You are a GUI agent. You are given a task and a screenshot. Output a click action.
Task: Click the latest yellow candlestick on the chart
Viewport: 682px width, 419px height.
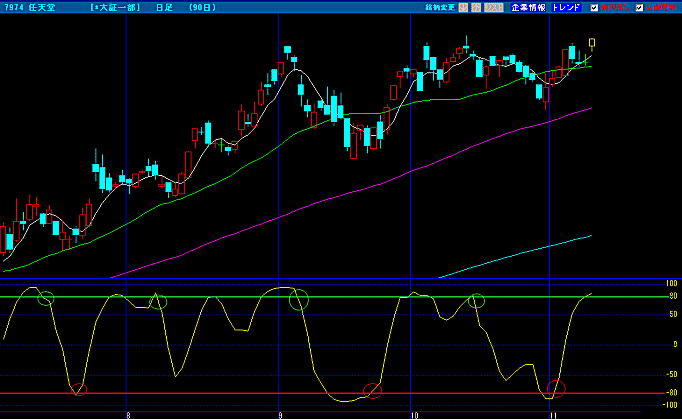592,43
